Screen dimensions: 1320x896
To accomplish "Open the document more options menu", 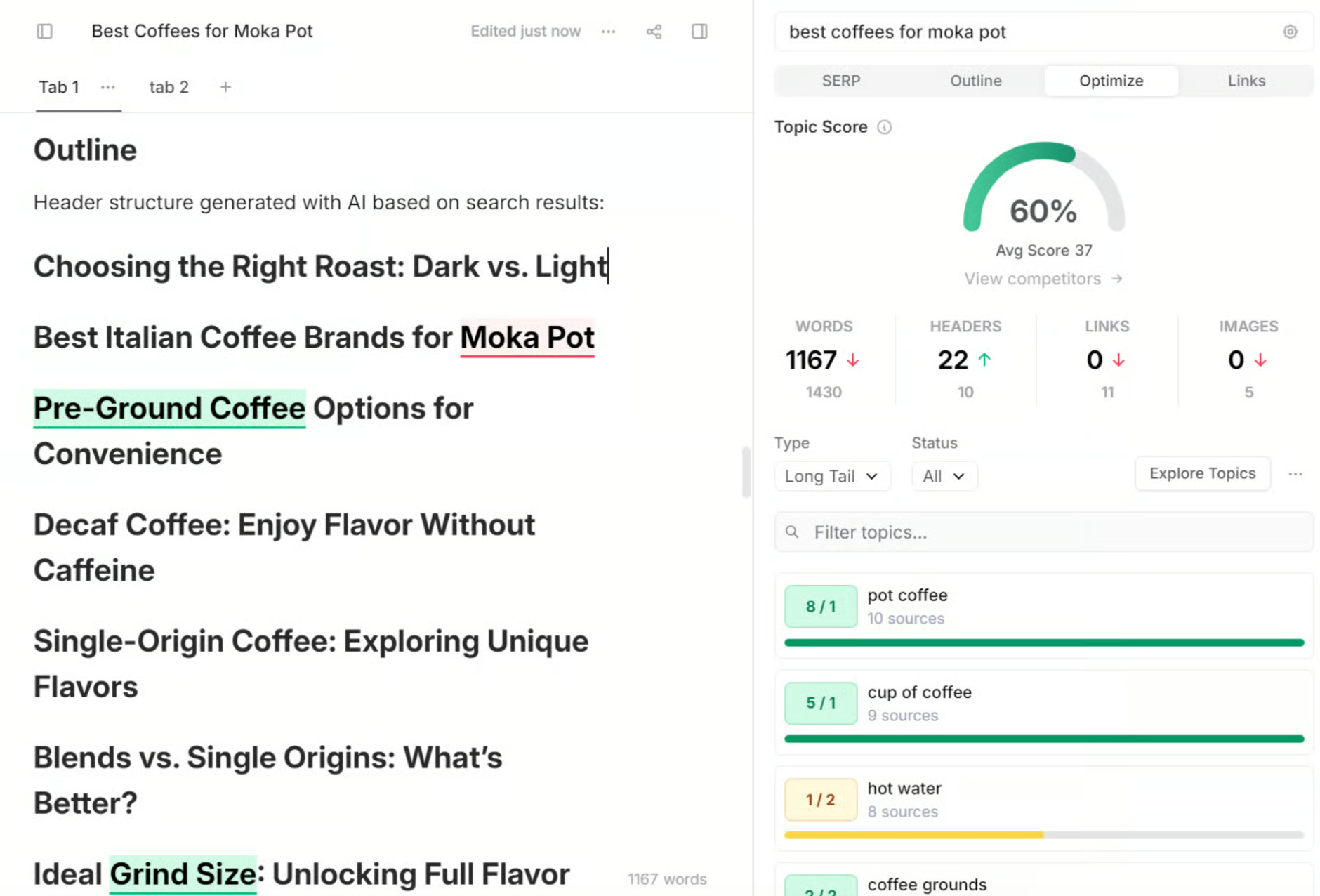I will (x=608, y=32).
